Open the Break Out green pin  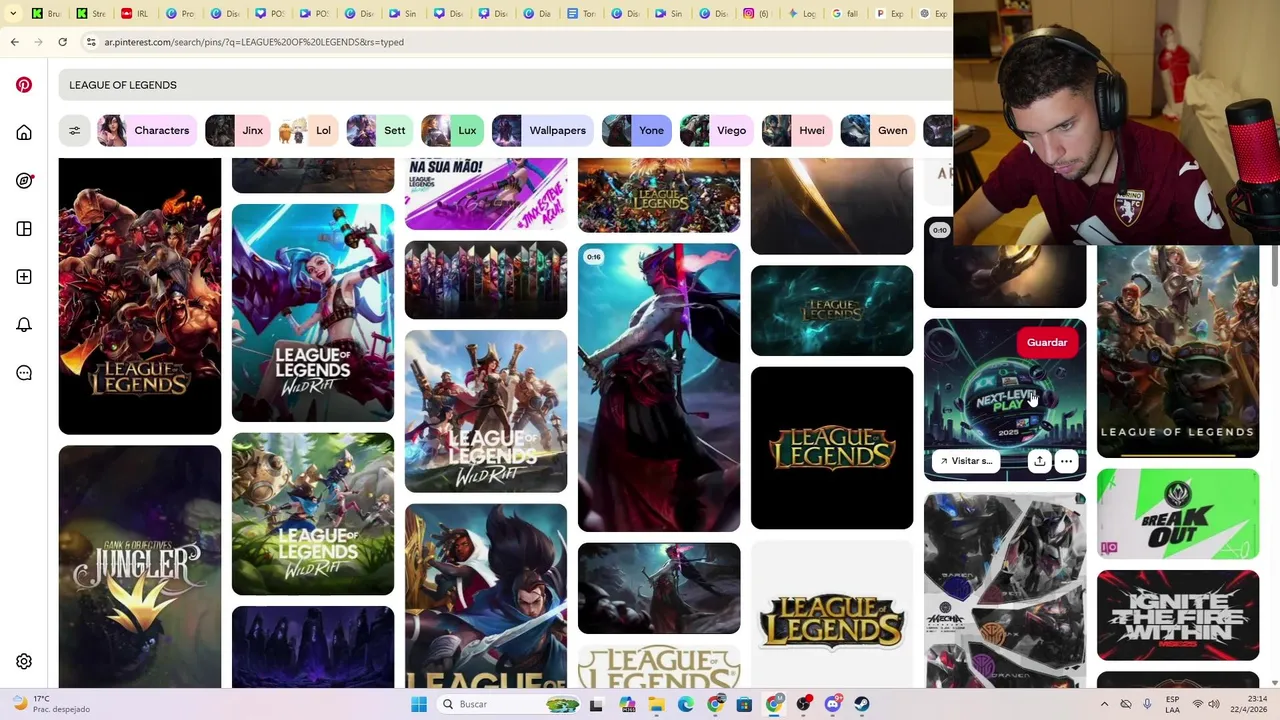(1178, 514)
